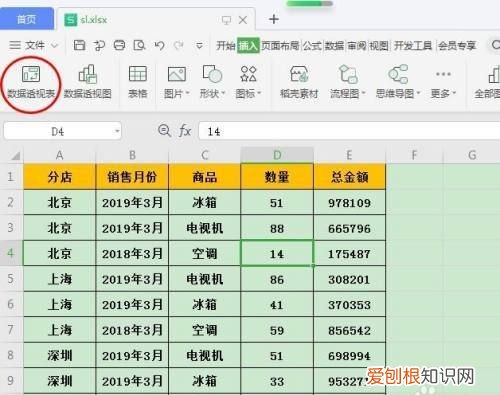Select row 4 header
The image size is (500, 395).
coord(11,253)
